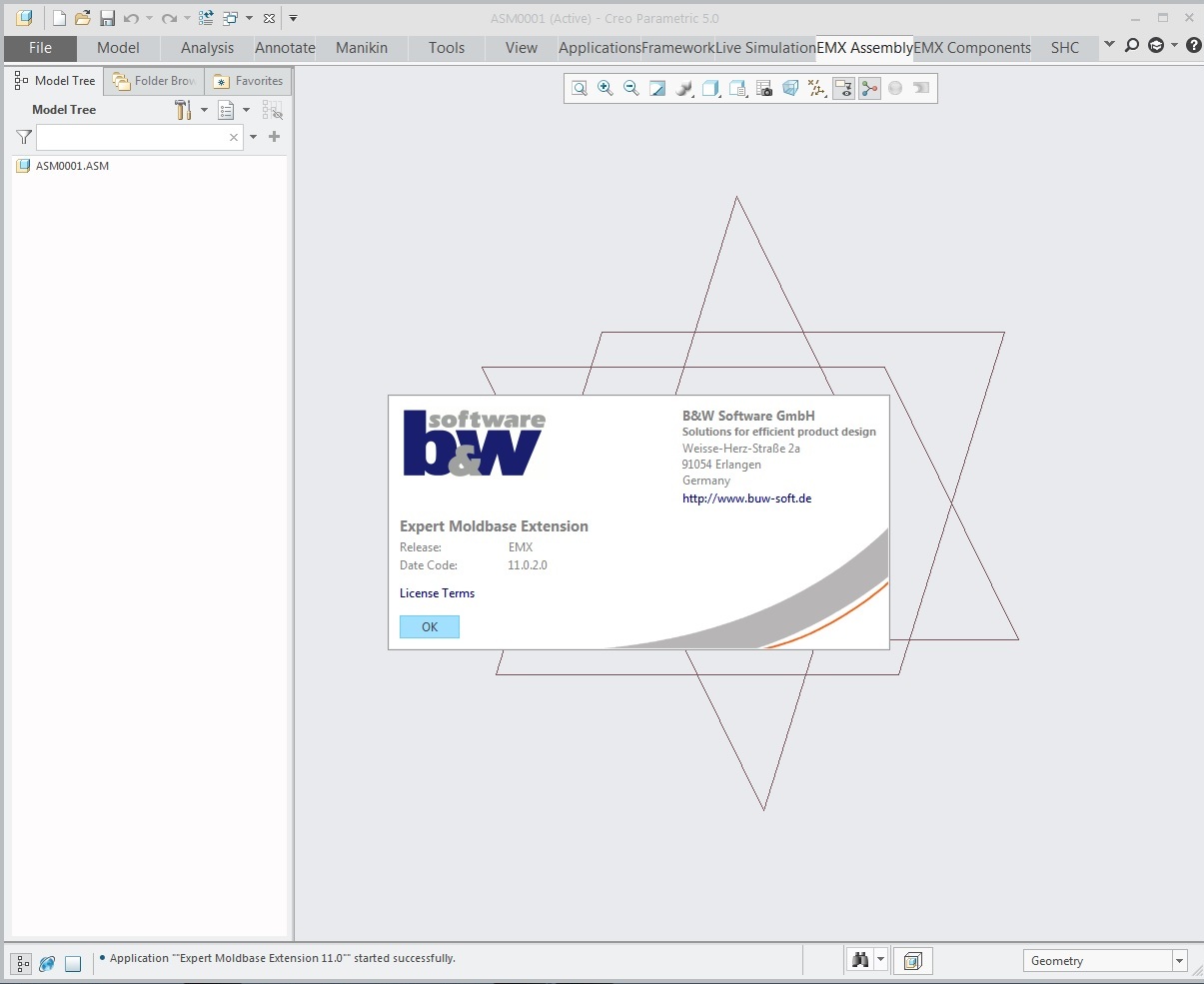Expand Model Tree settings dropdown arrow
This screenshot has height=984, width=1204.
204,110
